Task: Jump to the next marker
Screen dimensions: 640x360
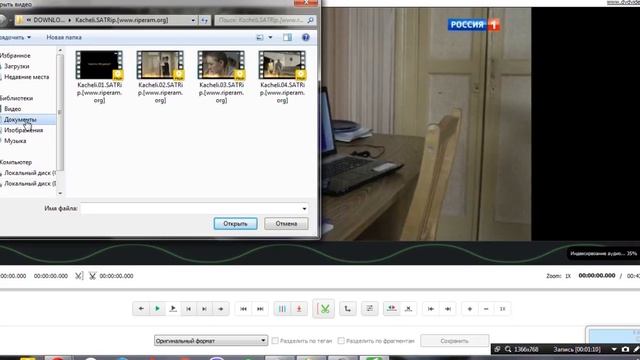Action: 260,309
